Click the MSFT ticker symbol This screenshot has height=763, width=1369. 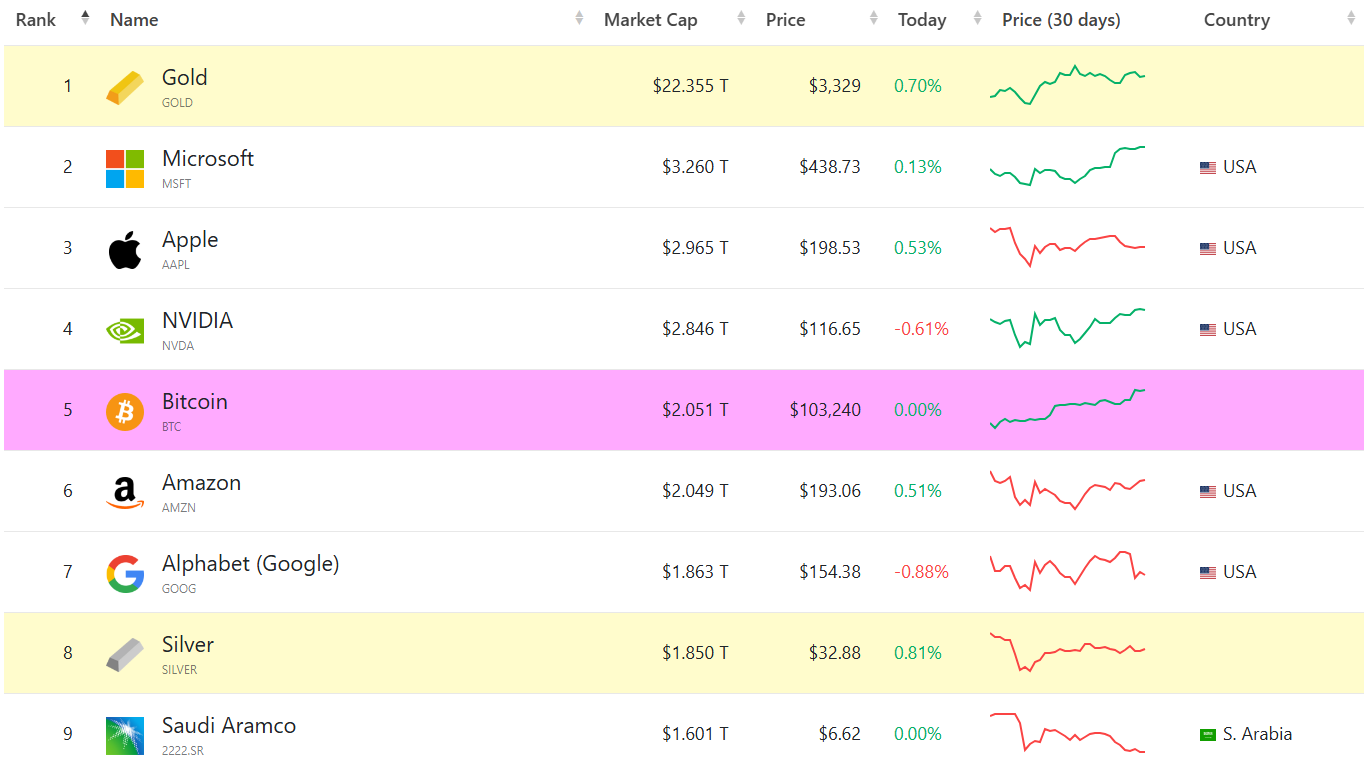(x=177, y=184)
